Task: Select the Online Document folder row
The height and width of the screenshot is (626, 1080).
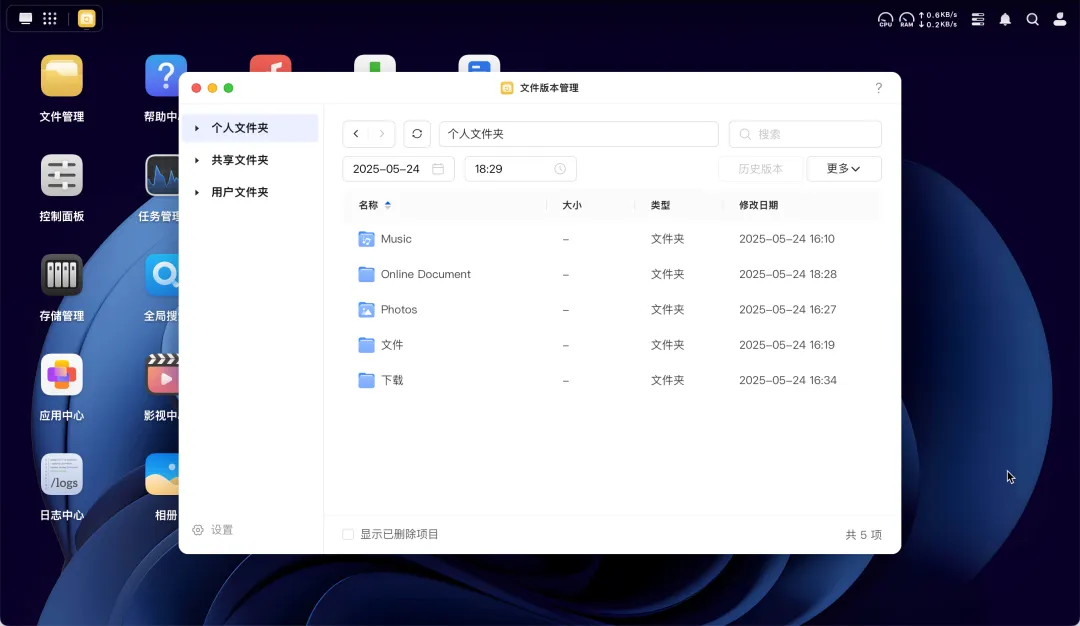Action: click(x=612, y=274)
